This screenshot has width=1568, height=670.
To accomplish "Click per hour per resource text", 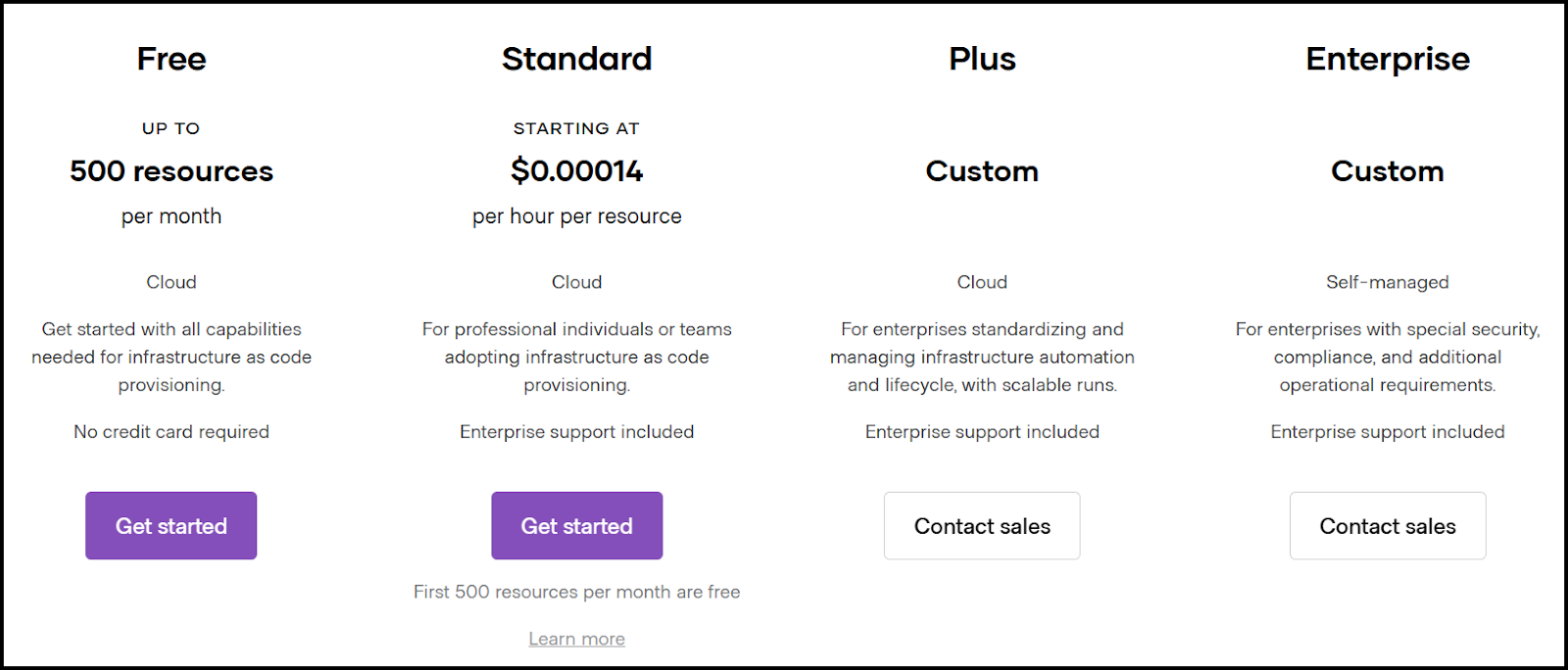I will click(576, 215).
